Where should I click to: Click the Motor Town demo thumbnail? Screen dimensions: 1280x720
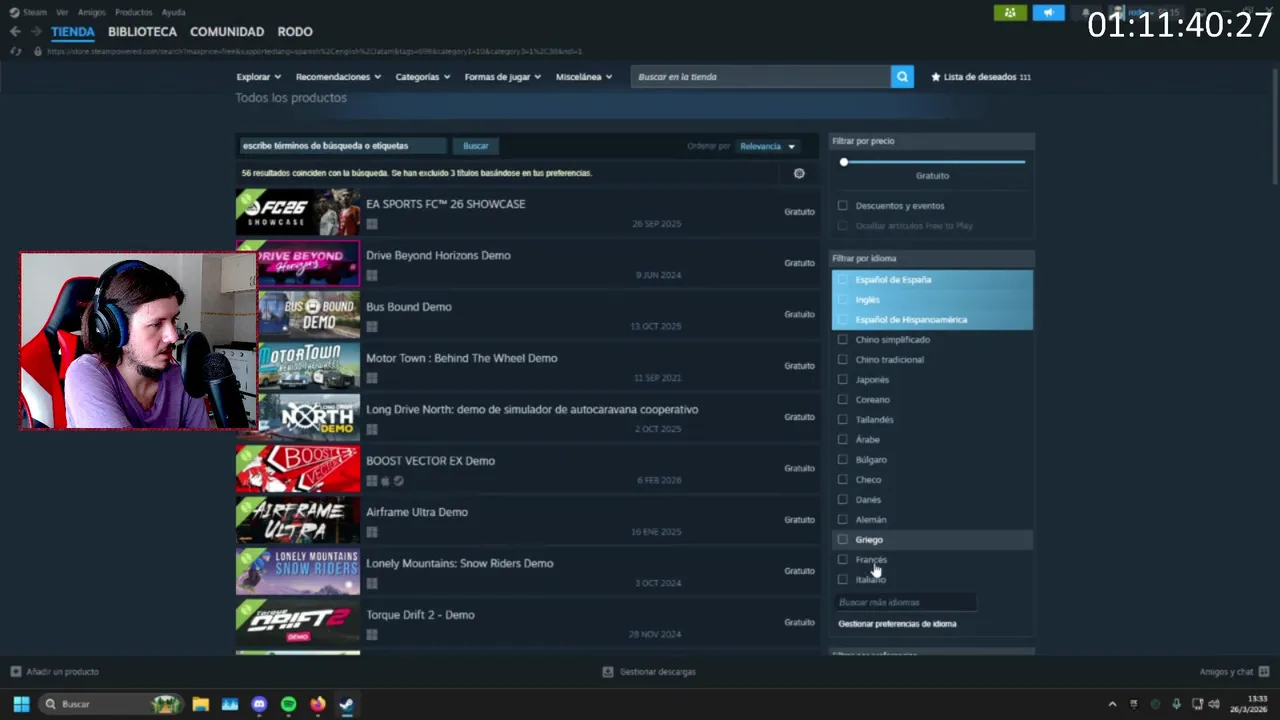point(309,366)
